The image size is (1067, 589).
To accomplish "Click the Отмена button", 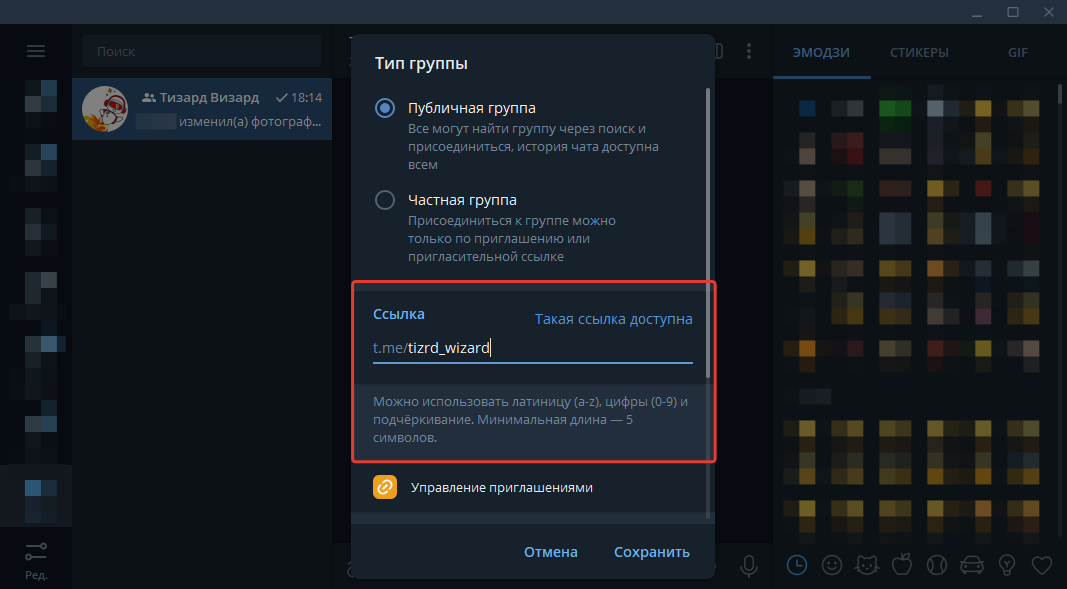I will (551, 552).
